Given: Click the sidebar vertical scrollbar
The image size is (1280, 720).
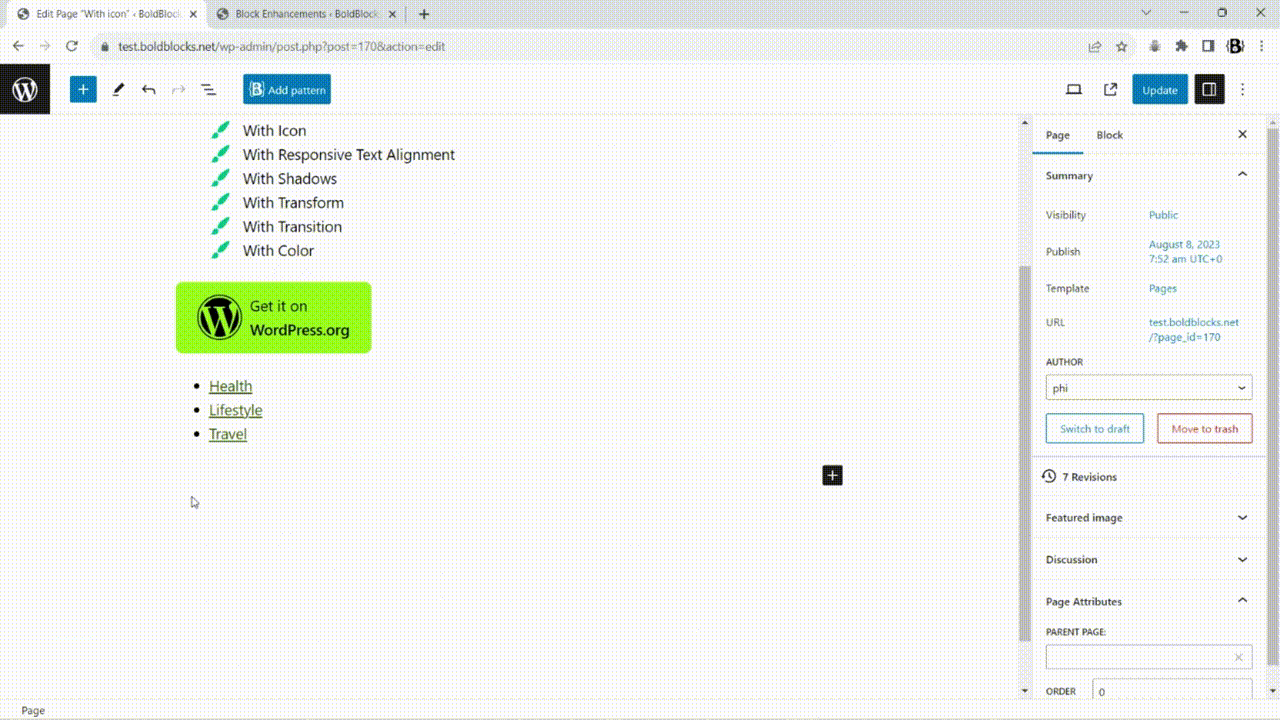Looking at the screenshot, I should pos(1272,395).
